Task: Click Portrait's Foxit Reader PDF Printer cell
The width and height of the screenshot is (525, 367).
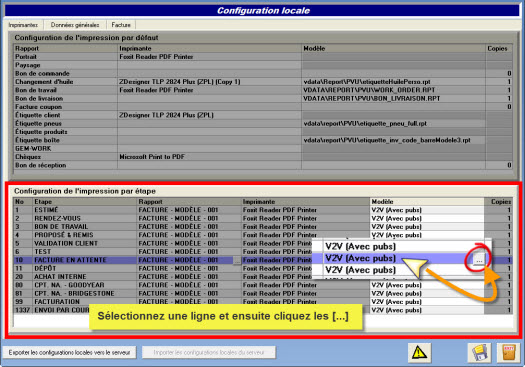Action: coord(209,57)
